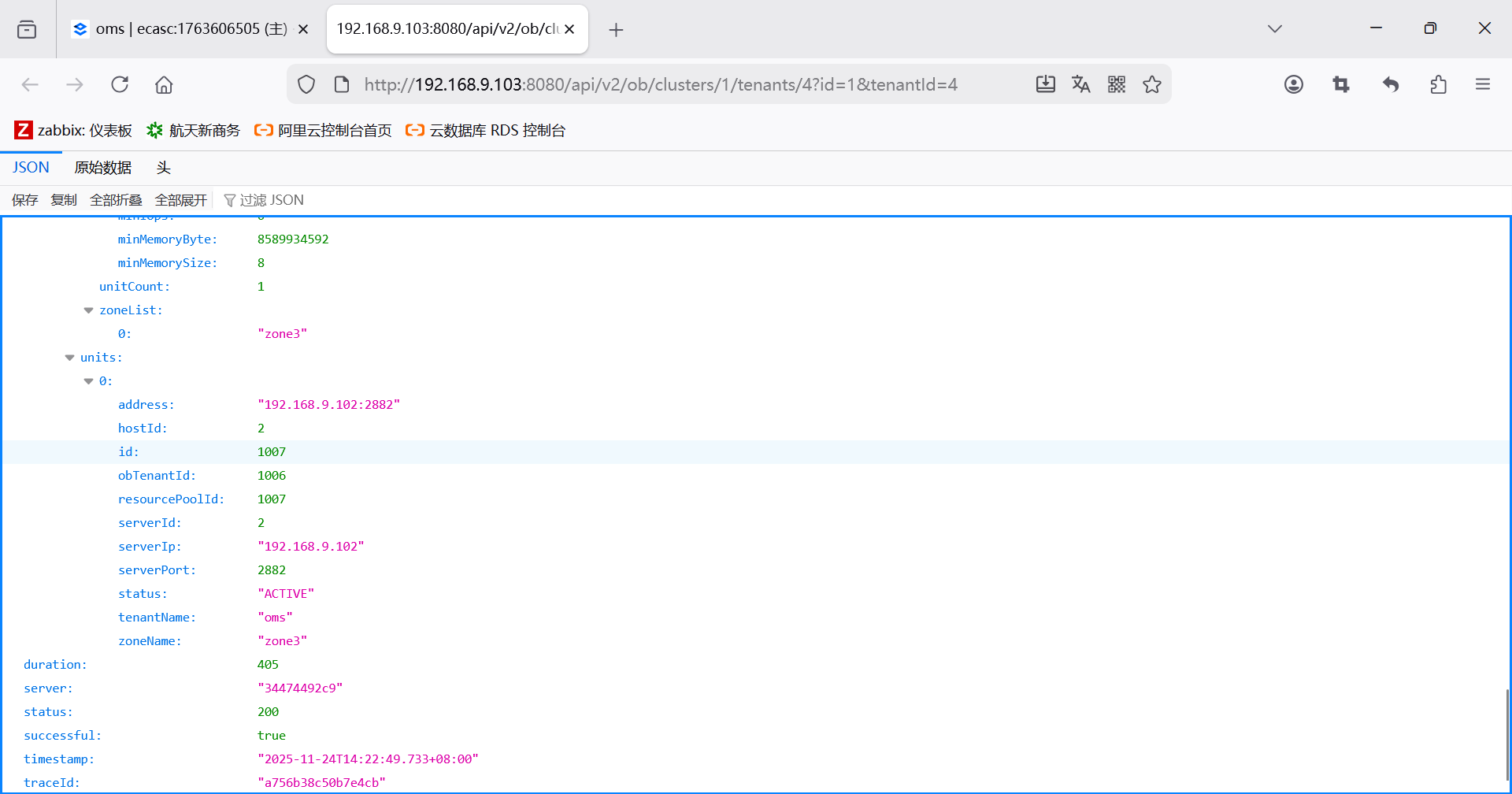Bookmark this page with the star icon
This screenshot has height=794, width=1512.
click(x=1152, y=84)
